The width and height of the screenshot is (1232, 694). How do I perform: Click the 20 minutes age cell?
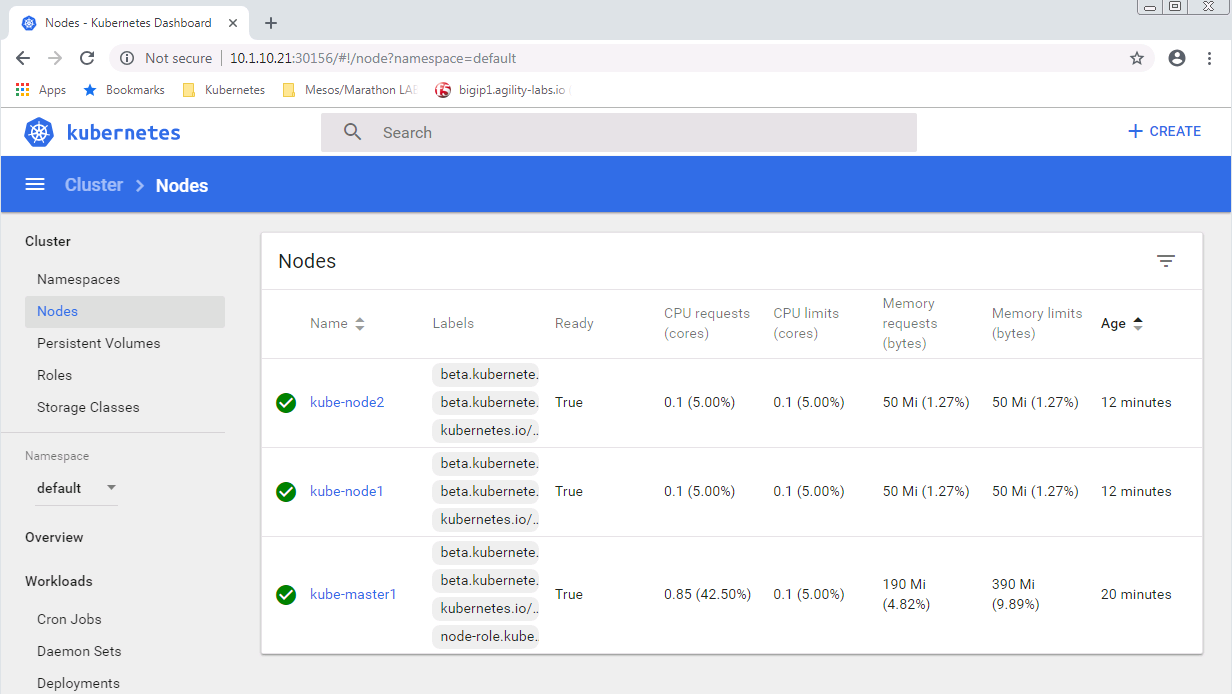tap(1136, 594)
